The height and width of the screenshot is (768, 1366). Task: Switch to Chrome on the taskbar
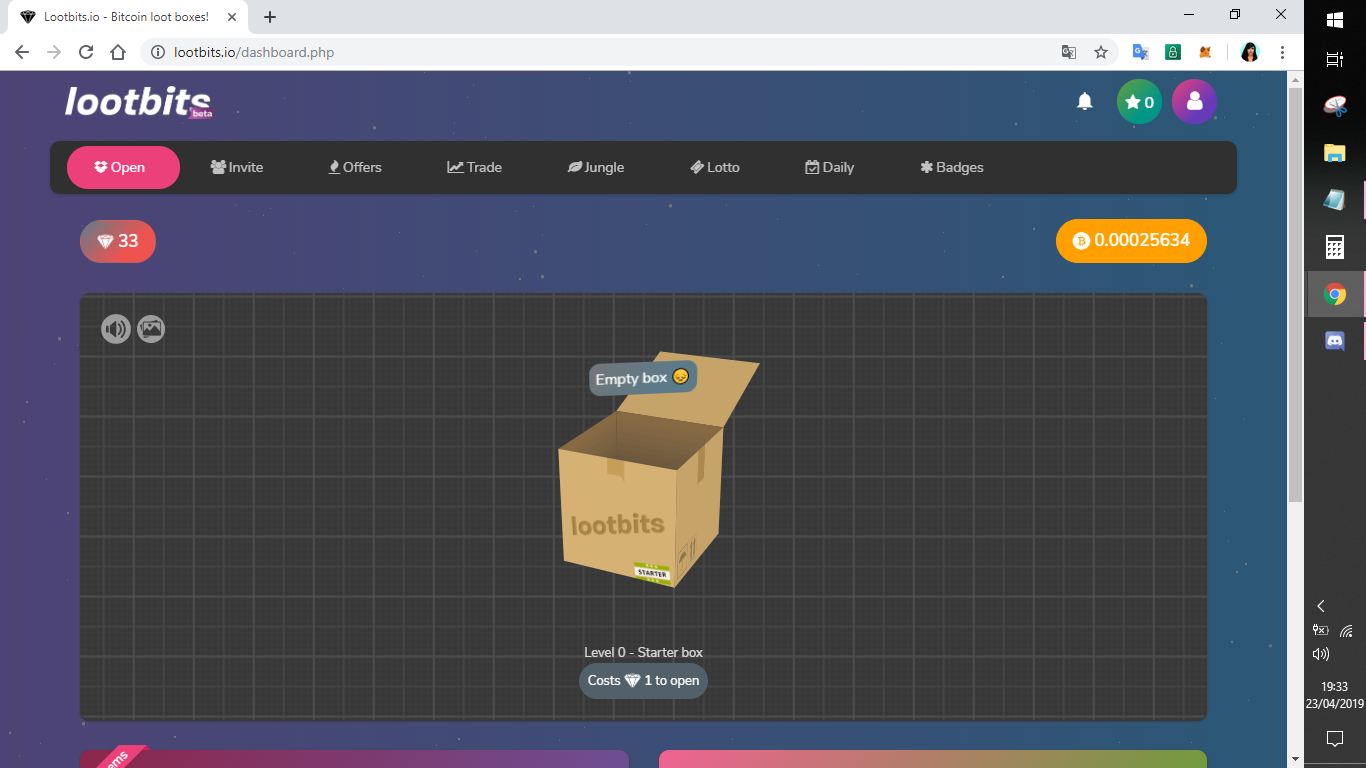tap(1335, 294)
